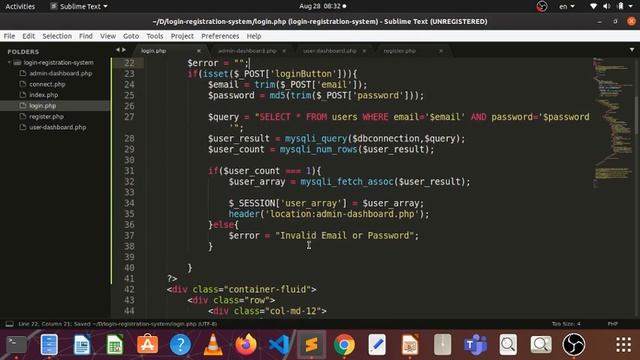Select login.php in the sidebar

[x=42, y=105]
